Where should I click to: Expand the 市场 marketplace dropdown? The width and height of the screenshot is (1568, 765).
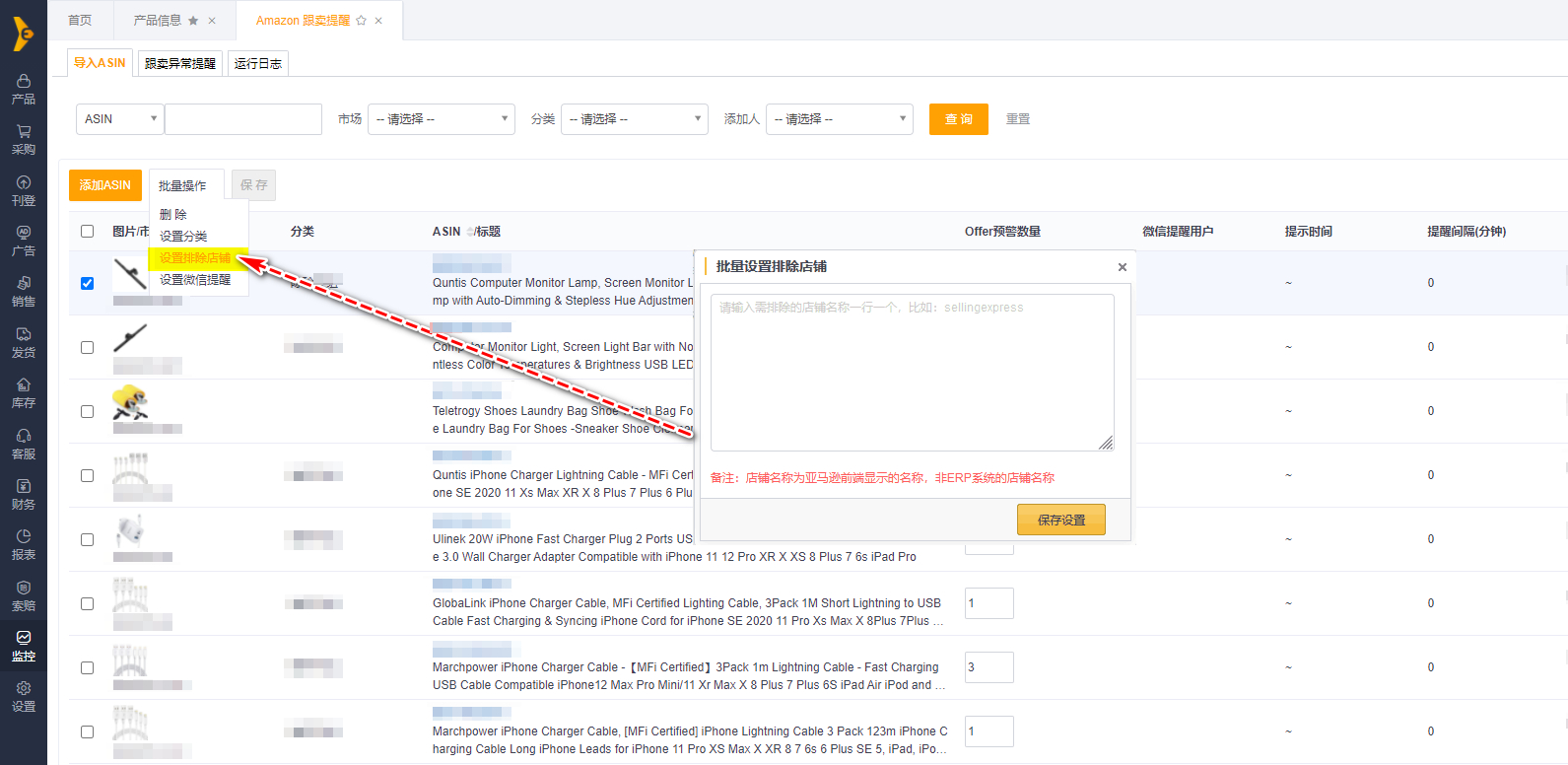coord(441,119)
